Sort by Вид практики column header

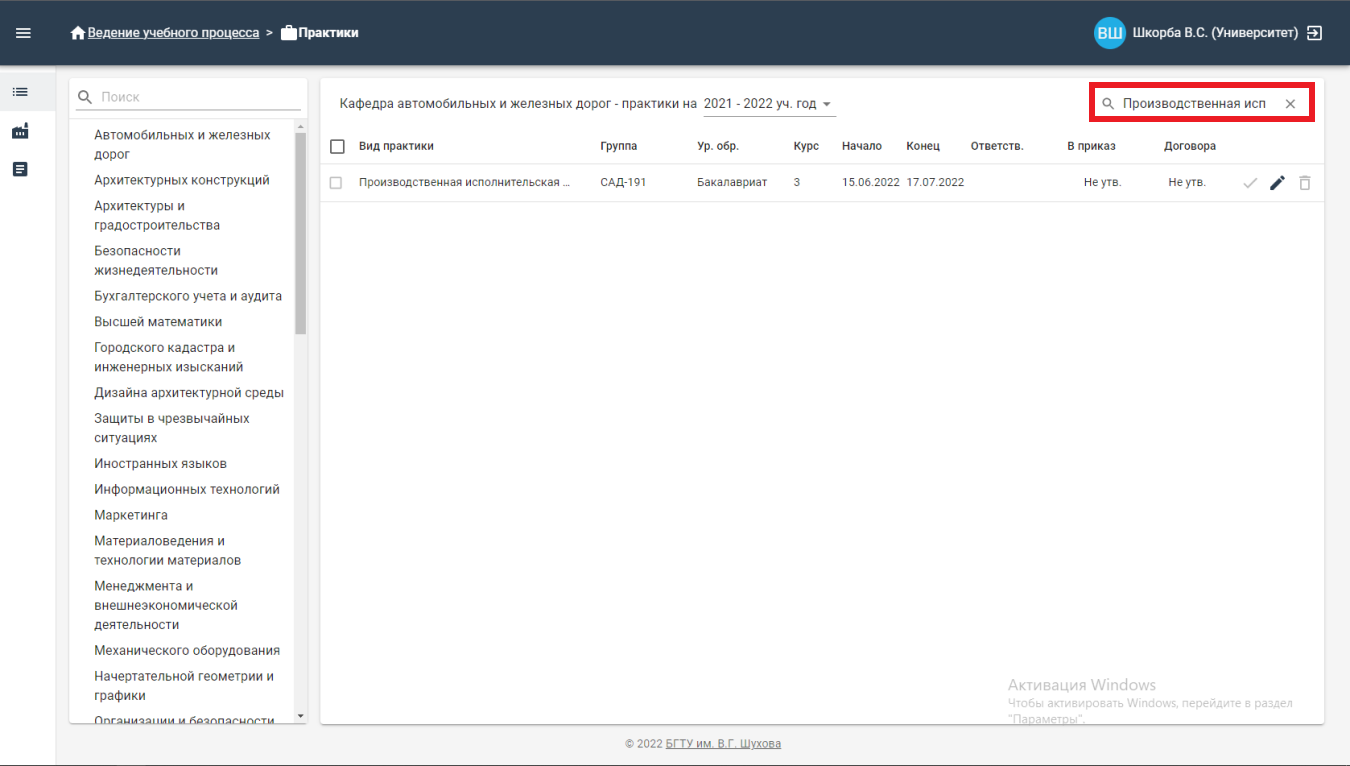(x=396, y=146)
